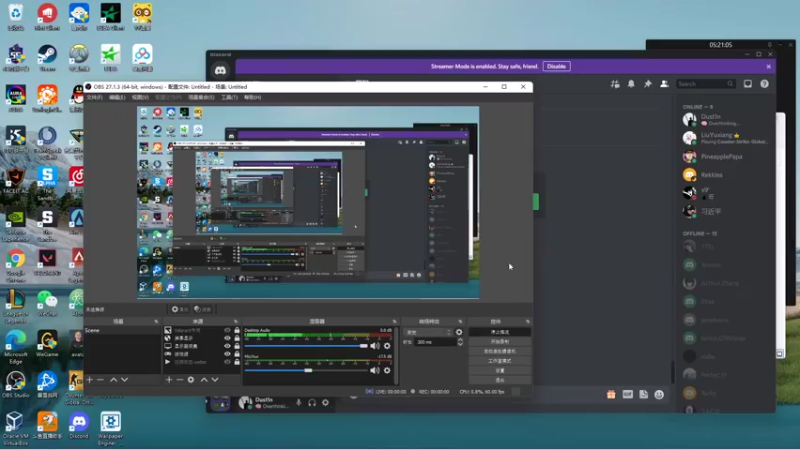The width and height of the screenshot is (800, 450).
Task: Open Discord user settings gear
Action: click(326, 403)
